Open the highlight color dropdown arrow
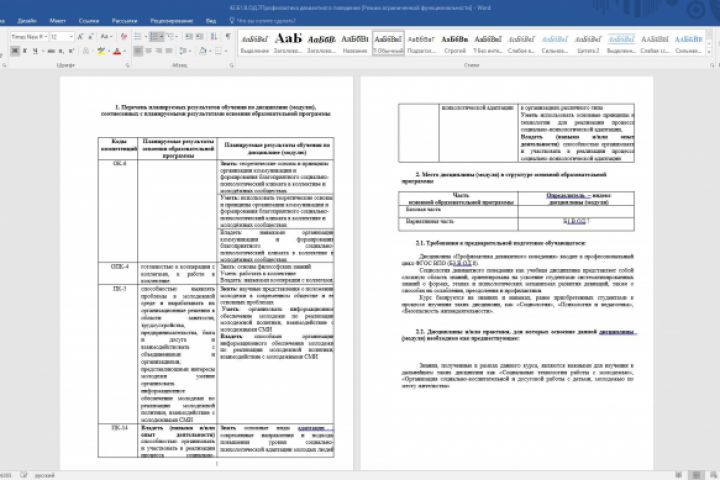The image size is (720, 480). click(x=108, y=51)
